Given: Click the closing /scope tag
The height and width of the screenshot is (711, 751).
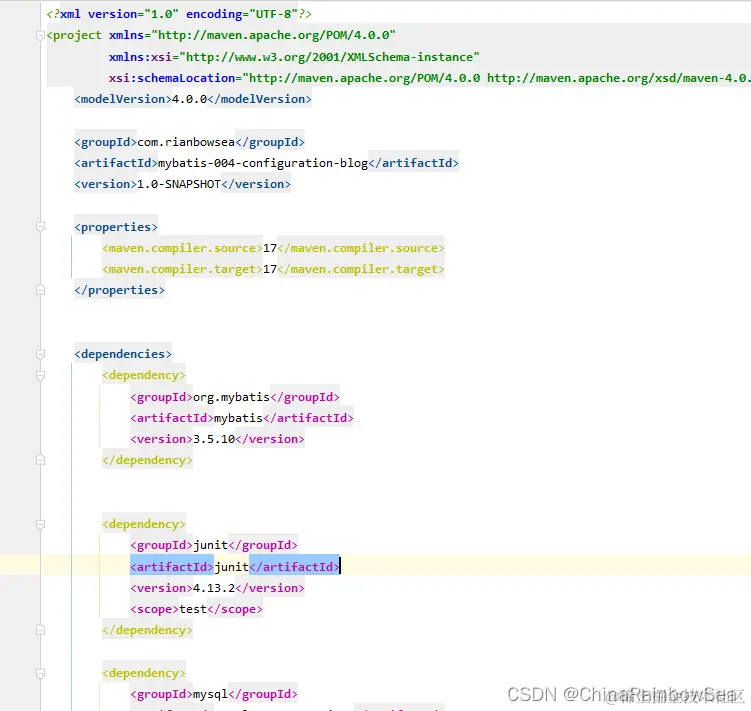Looking at the screenshot, I should point(235,609).
